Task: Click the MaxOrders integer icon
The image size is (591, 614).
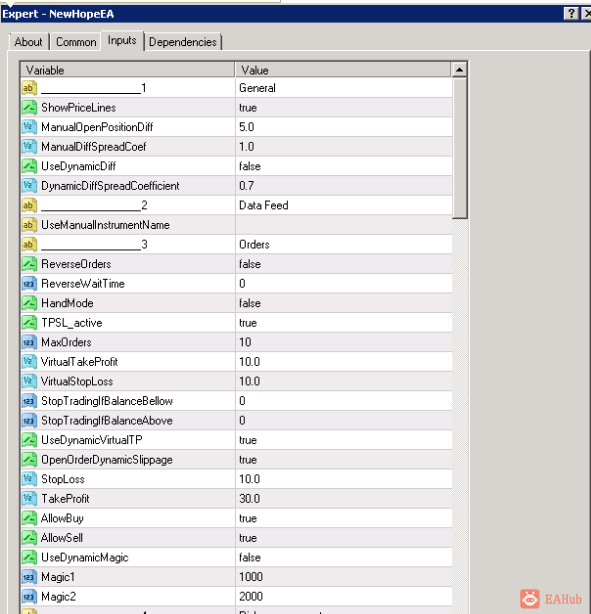Action: tap(29, 342)
